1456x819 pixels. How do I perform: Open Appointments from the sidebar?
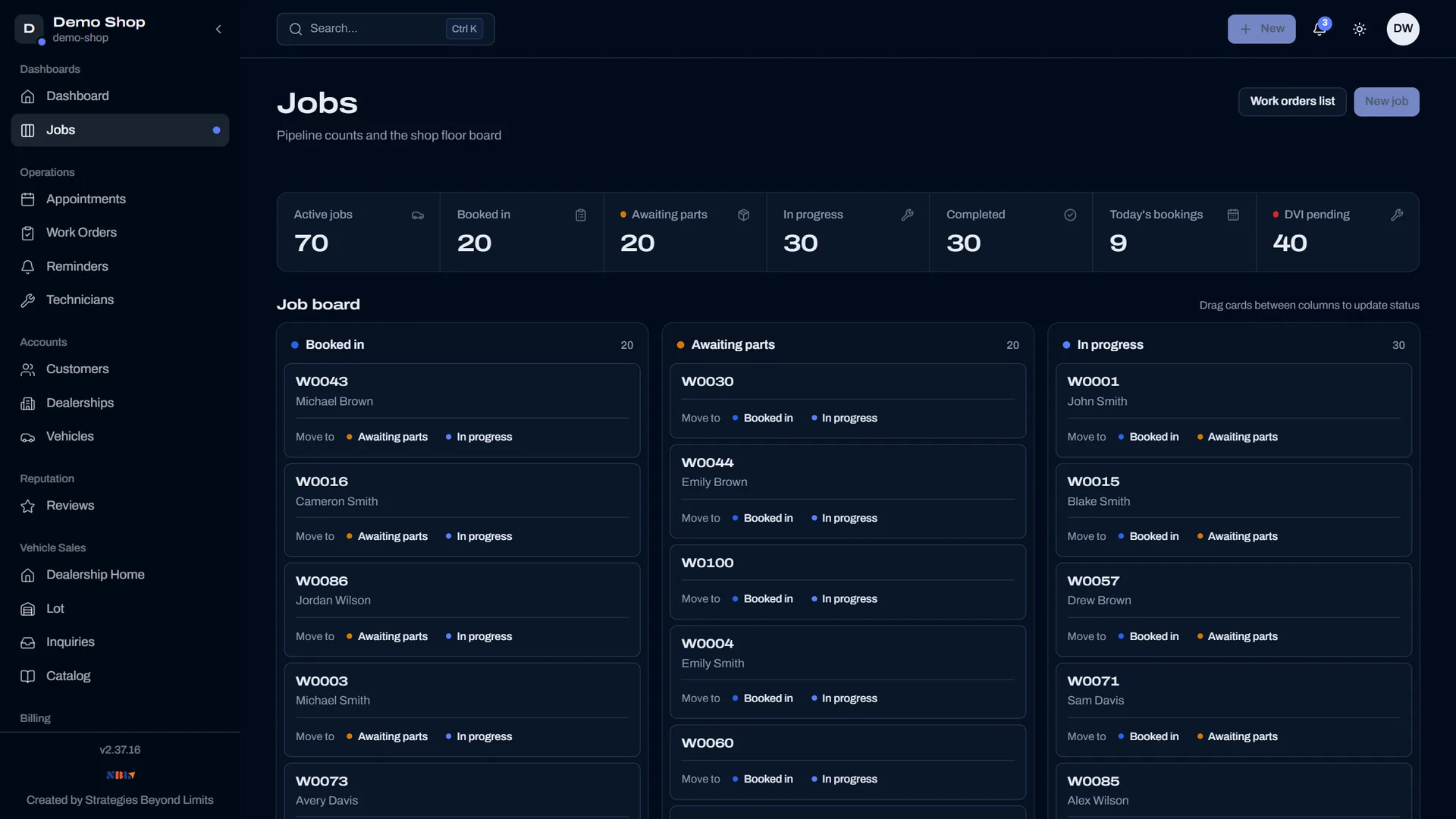120,199
